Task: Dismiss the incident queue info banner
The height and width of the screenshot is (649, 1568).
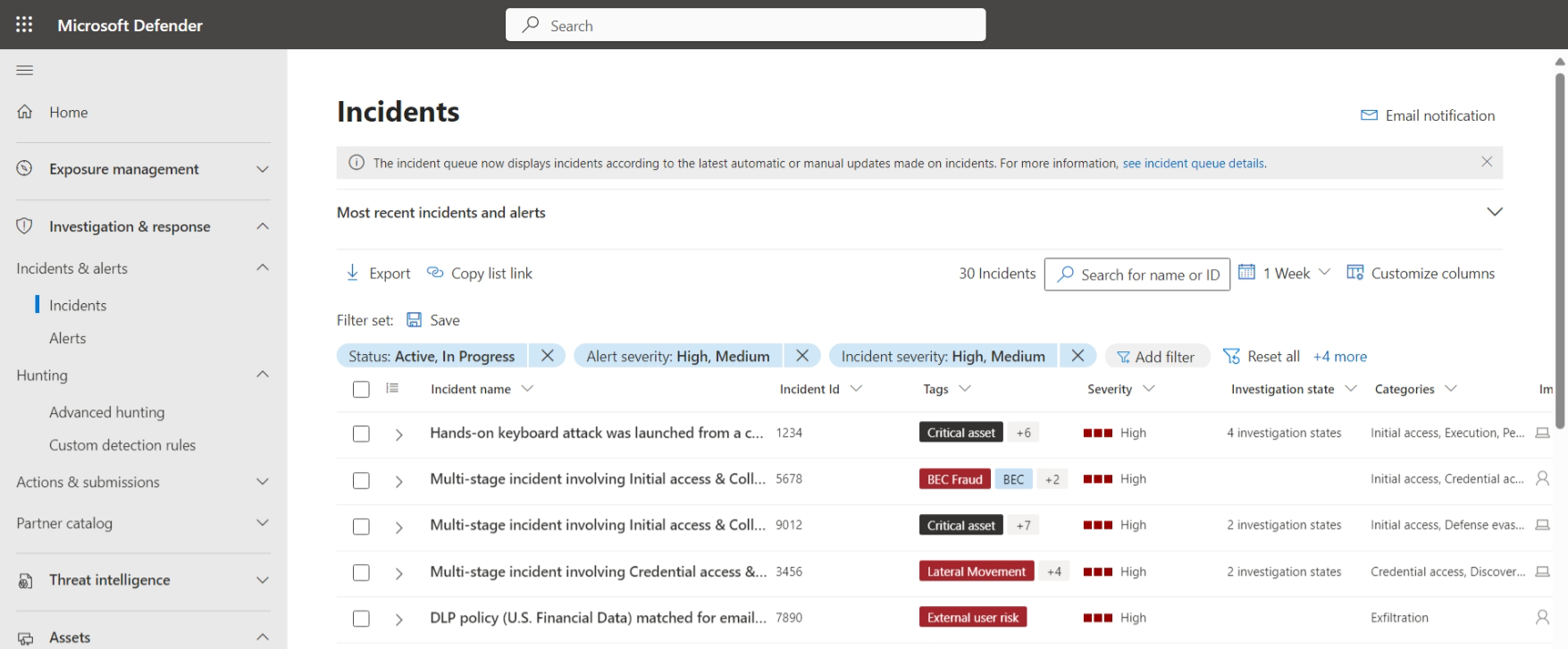Action: tap(1487, 162)
